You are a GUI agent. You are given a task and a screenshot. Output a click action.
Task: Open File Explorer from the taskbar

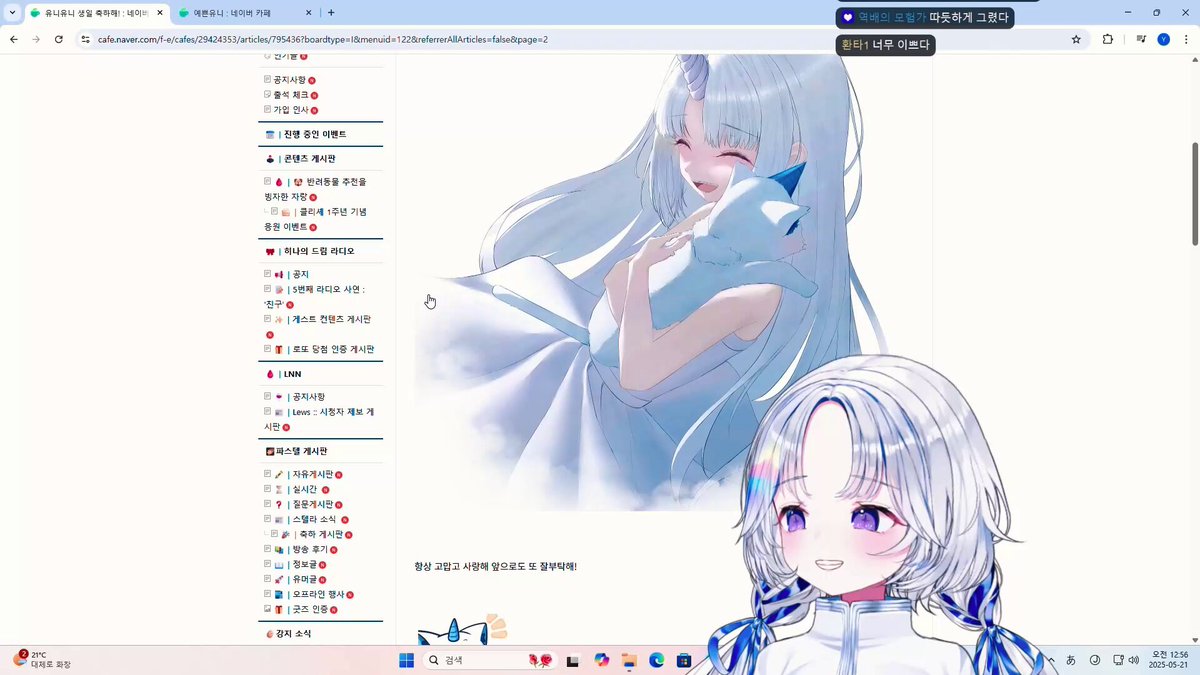[x=629, y=660]
